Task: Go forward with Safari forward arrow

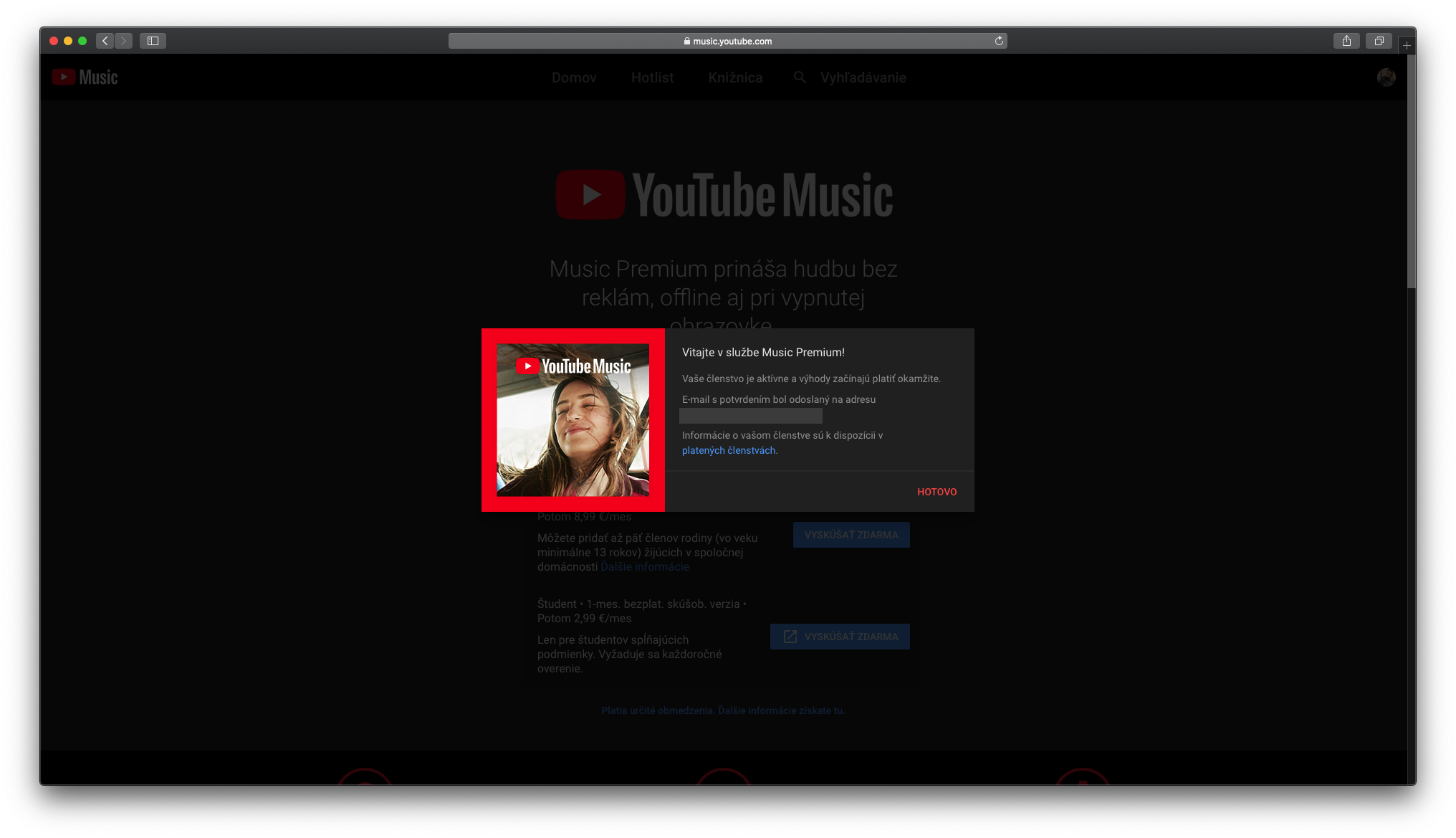Action: [123, 41]
